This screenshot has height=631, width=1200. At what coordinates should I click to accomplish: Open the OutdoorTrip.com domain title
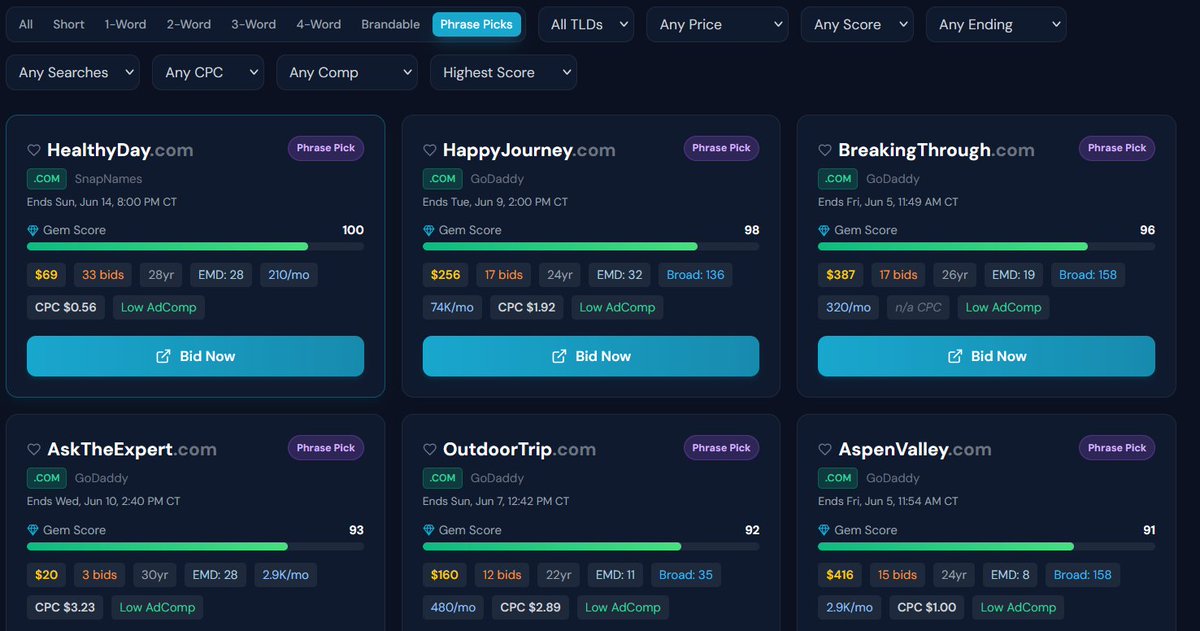click(x=520, y=450)
